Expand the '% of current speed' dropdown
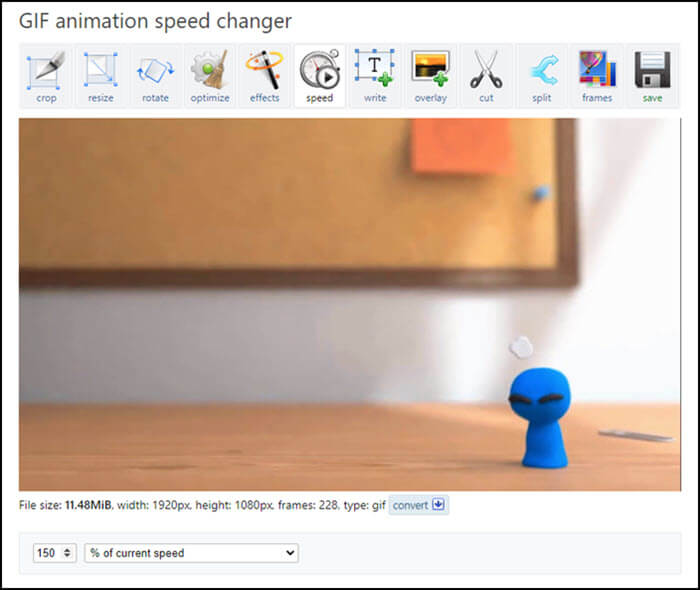This screenshot has height=590, width=700. click(192, 553)
